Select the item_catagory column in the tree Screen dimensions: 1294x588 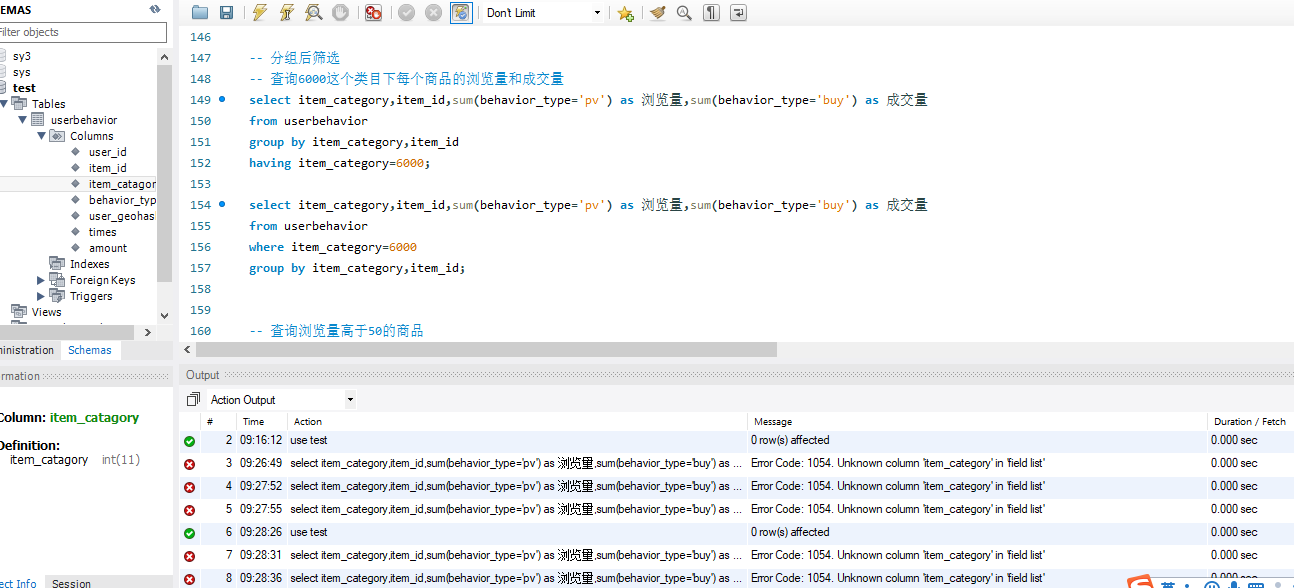tap(122, 184)
